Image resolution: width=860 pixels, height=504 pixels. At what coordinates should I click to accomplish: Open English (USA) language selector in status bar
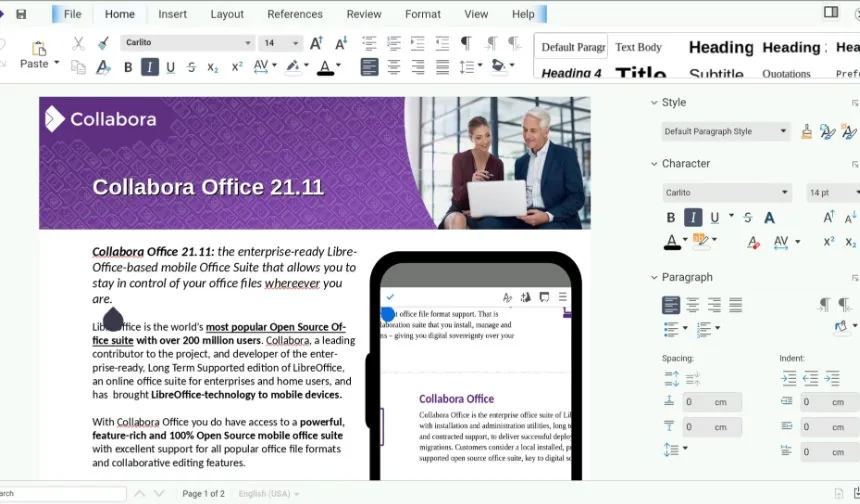(269, 494)
